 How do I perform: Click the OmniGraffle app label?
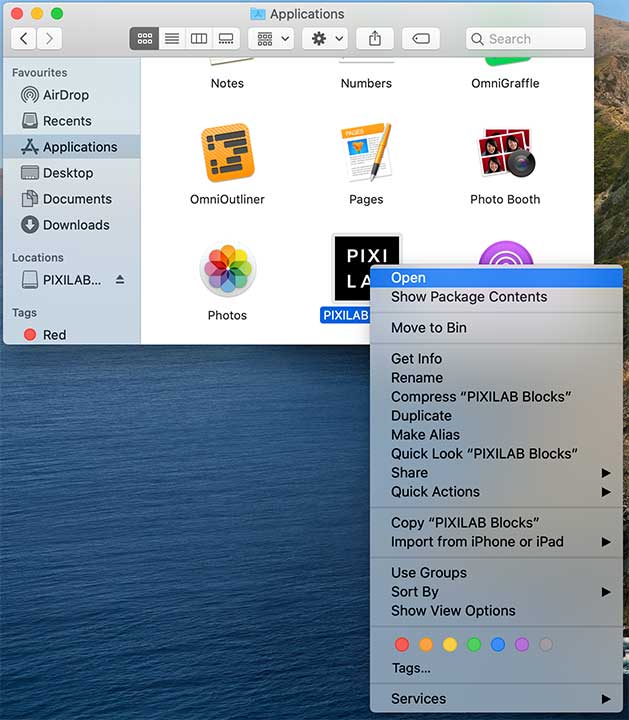click(x=505, y=83)
